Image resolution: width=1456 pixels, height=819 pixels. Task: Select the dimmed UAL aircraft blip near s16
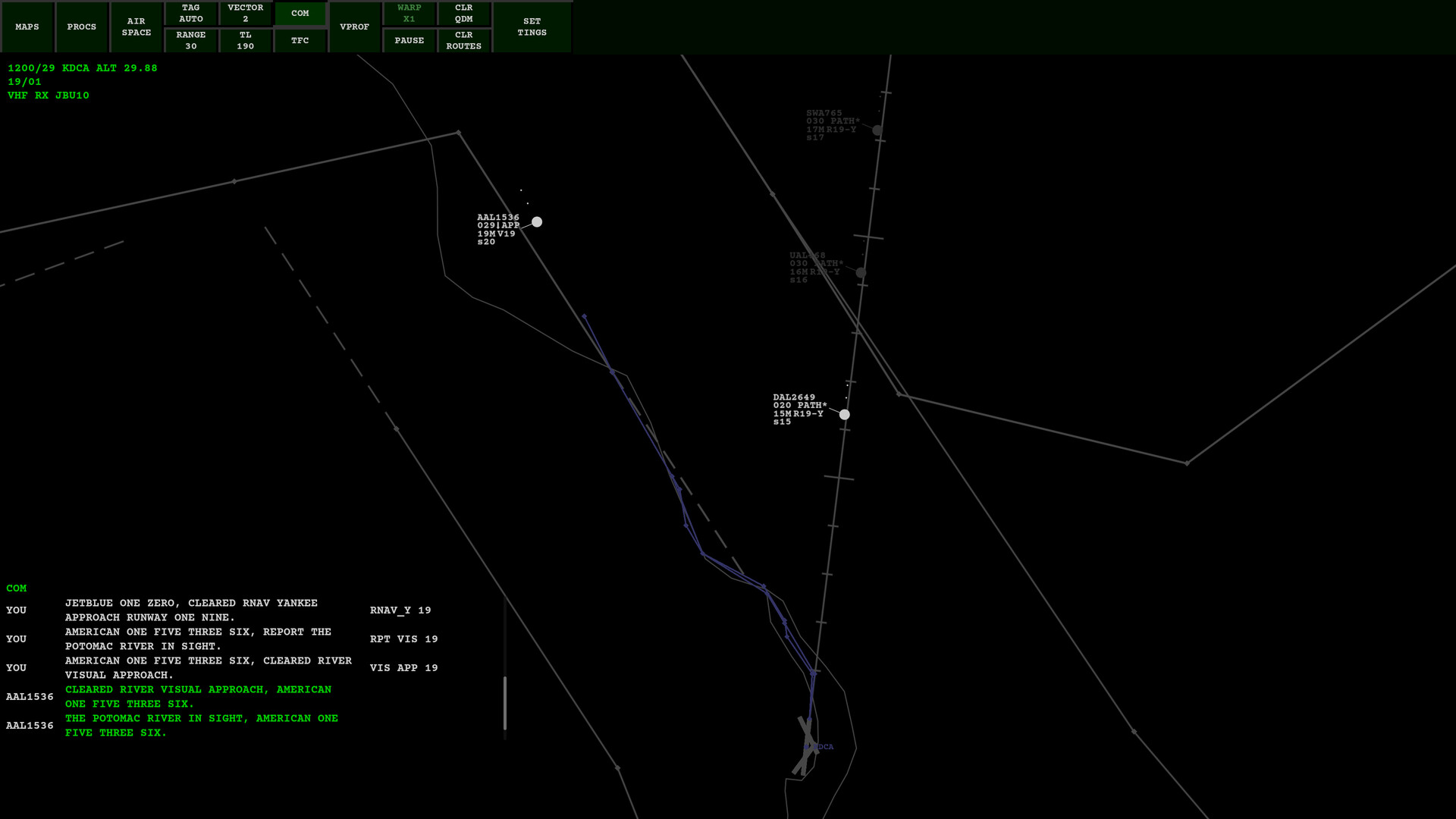tap(861, 273)
